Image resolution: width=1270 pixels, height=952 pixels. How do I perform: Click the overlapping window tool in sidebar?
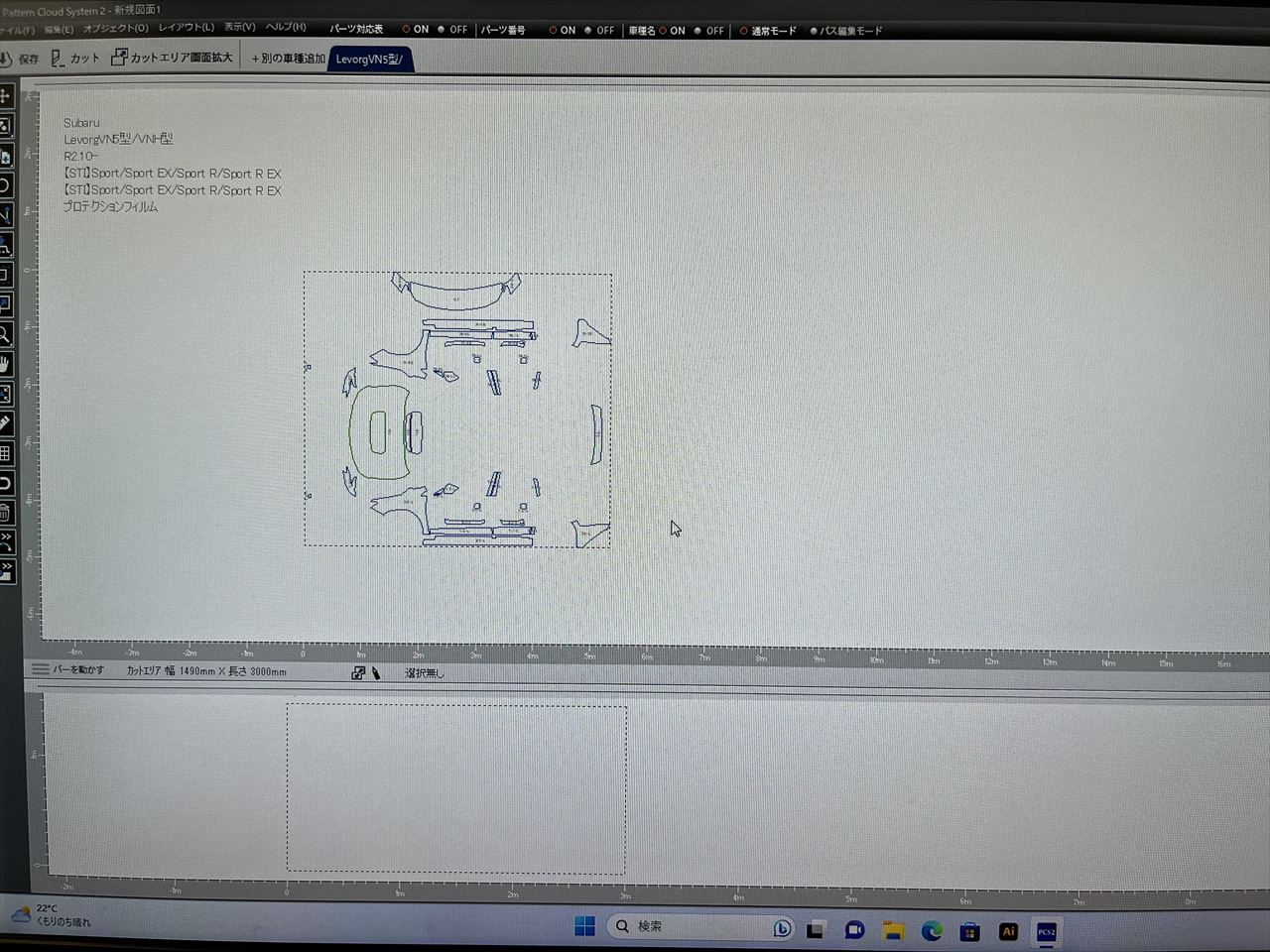point(5,304)
